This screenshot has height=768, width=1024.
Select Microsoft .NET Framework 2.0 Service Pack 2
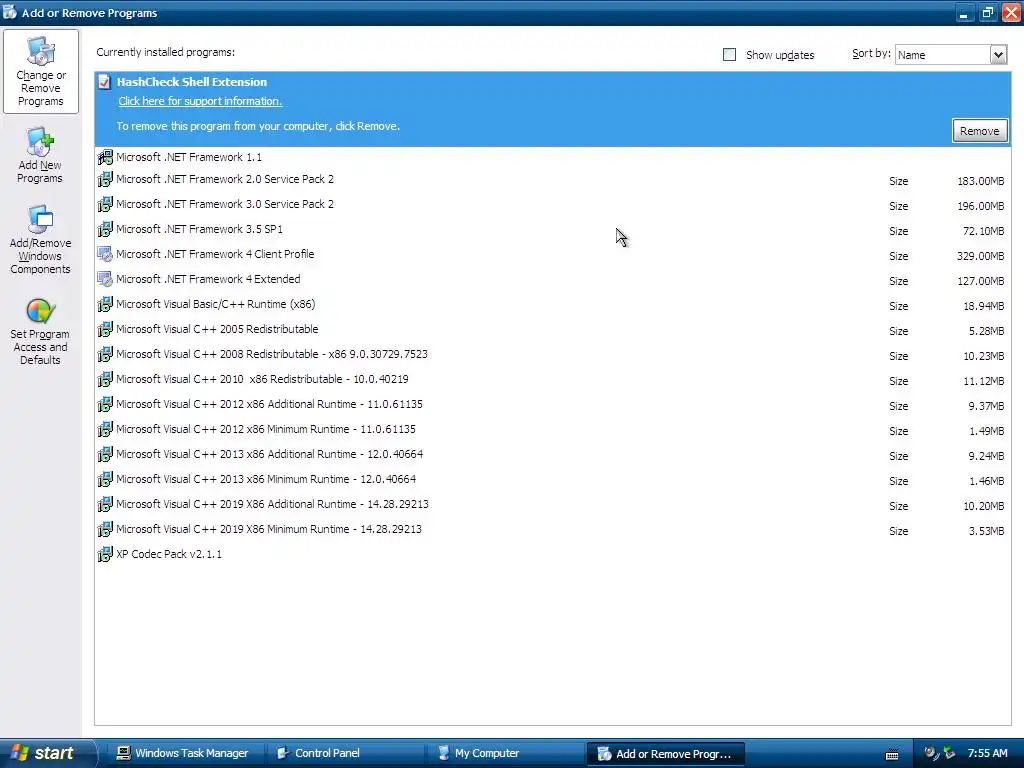pyautogui.click(x=552, y=180)
